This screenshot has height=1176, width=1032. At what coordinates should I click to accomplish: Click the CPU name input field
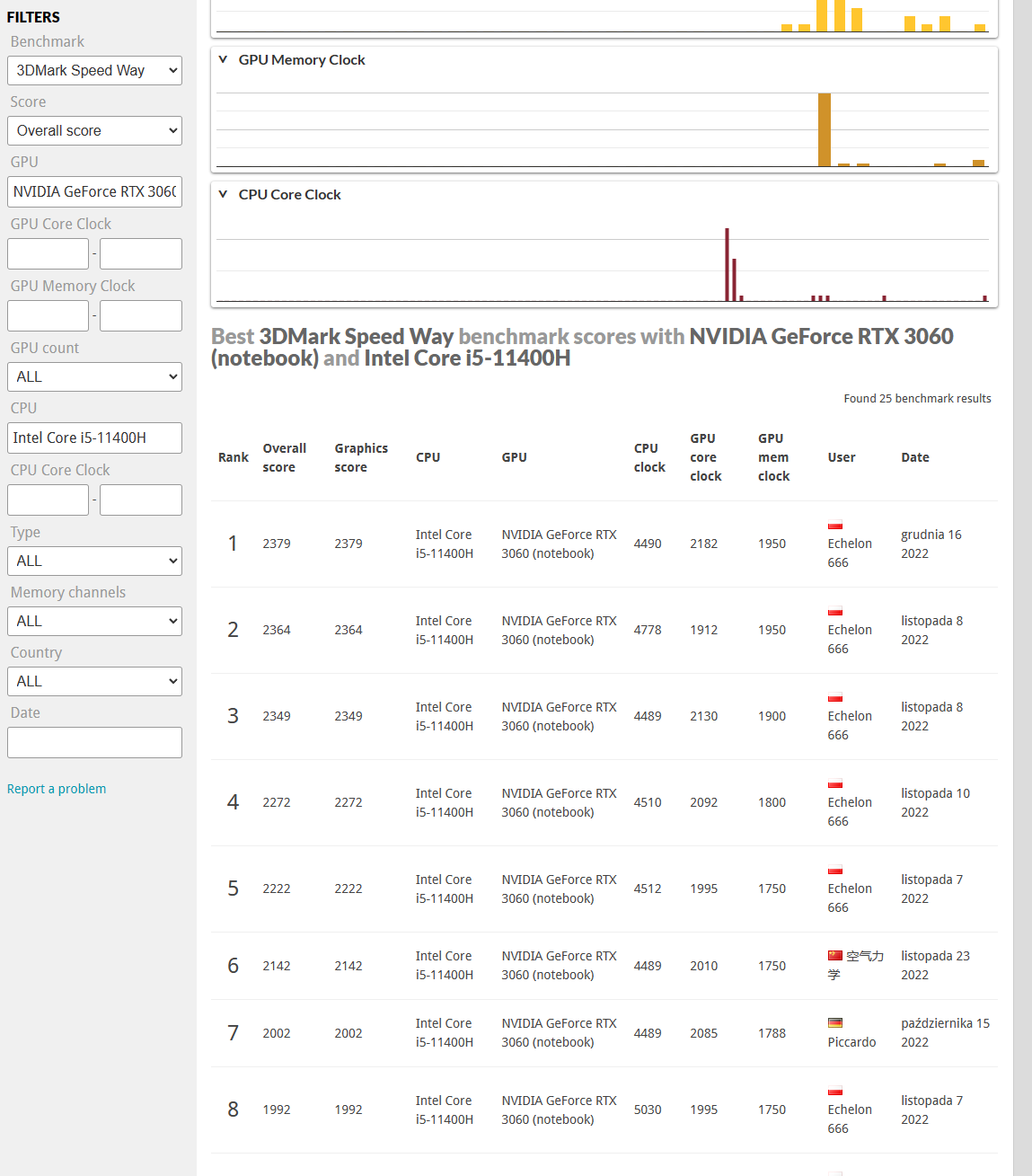click(94, 438)
